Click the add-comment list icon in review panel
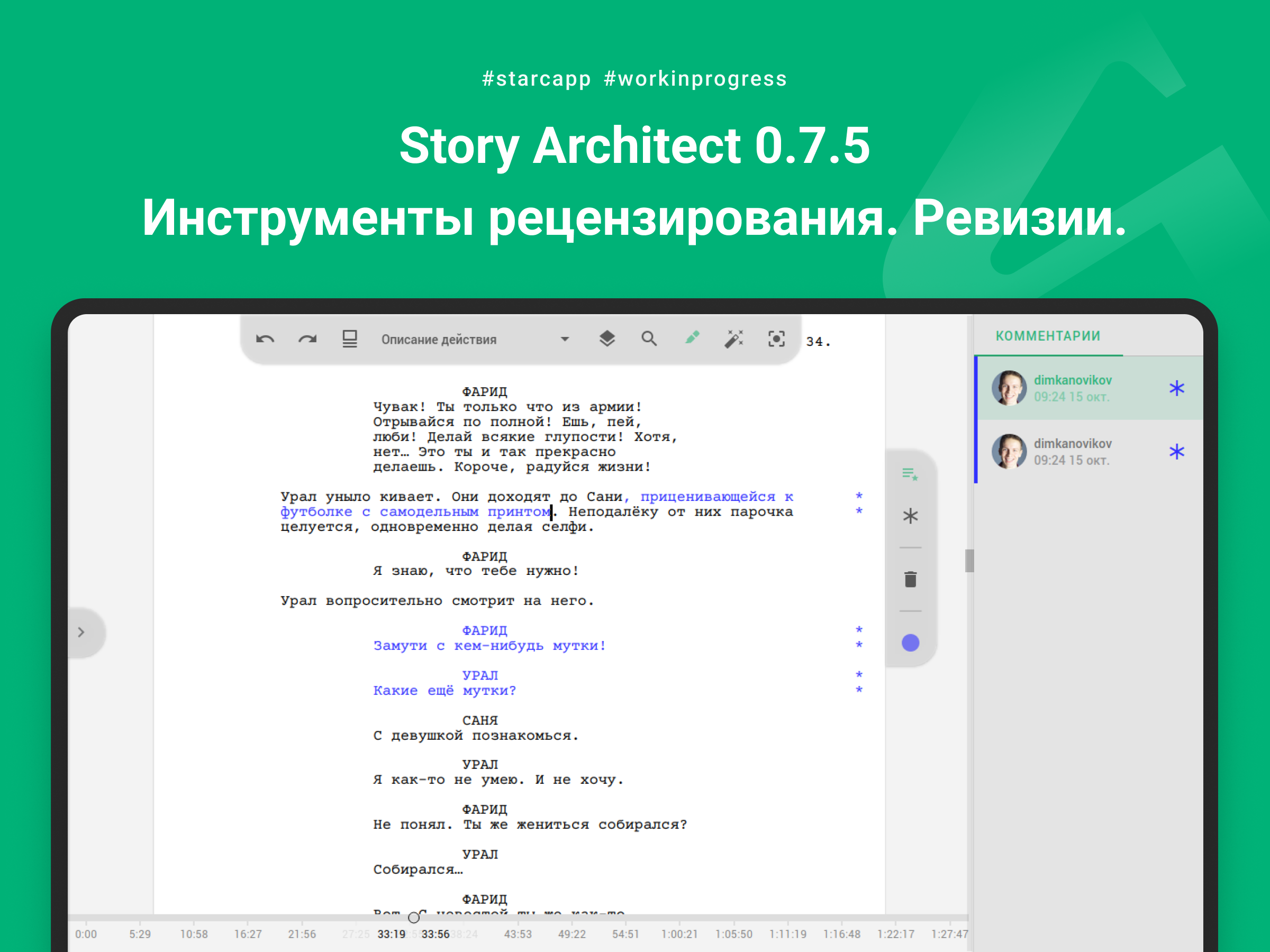 tap(910, 474)
